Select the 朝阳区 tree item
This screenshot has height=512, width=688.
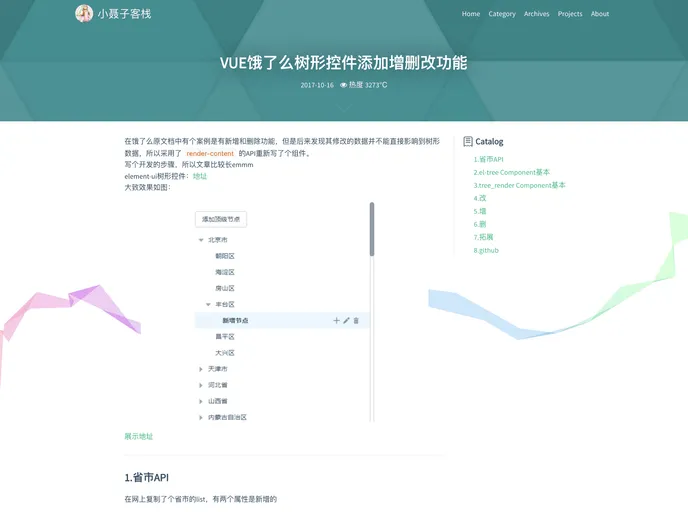[225, 256]
